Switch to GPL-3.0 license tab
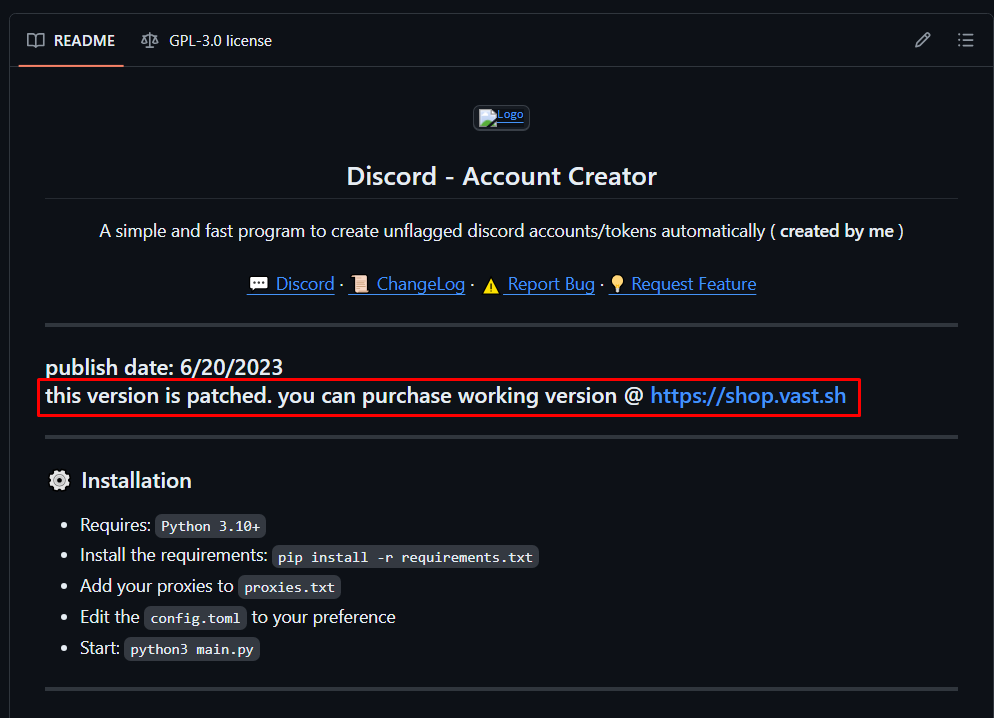Viewport: 994px width, 718px height. (x=206, y=41)
